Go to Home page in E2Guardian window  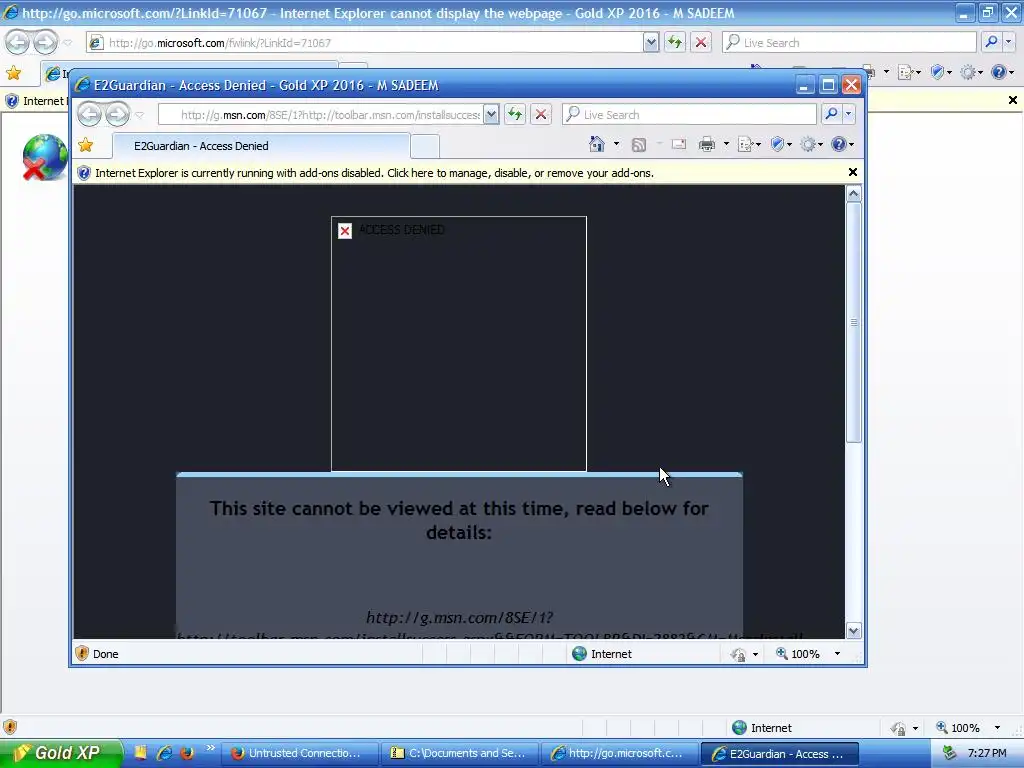(x=596, y=144)
